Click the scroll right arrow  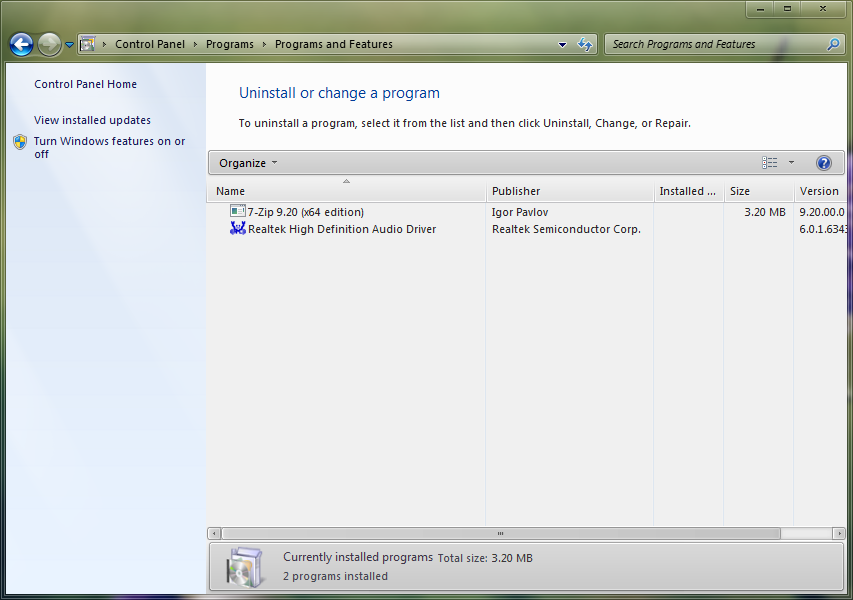click(839, 534)
